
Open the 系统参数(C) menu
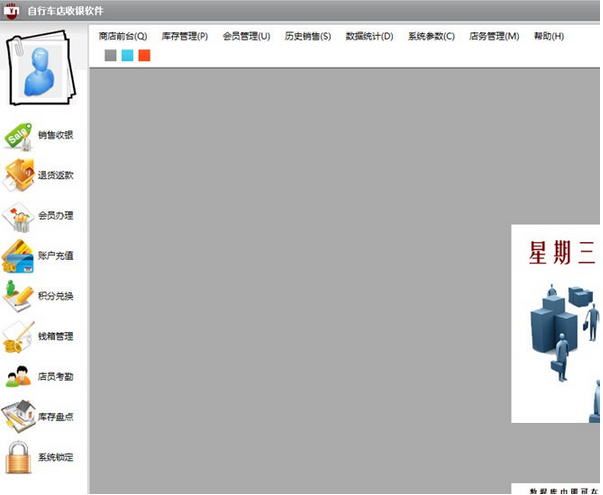point(431,36)
